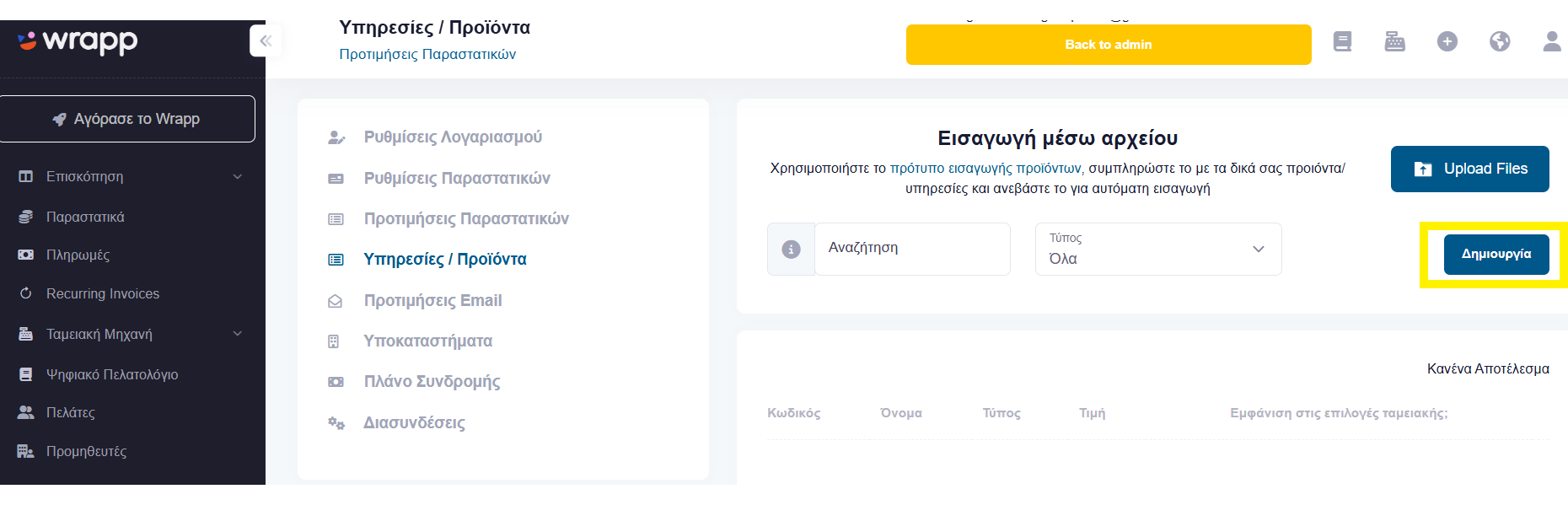The height and width of the screenshot is (505, 1568).
Task: Open the cash register icon in top bar
Action: (1395, 41)
